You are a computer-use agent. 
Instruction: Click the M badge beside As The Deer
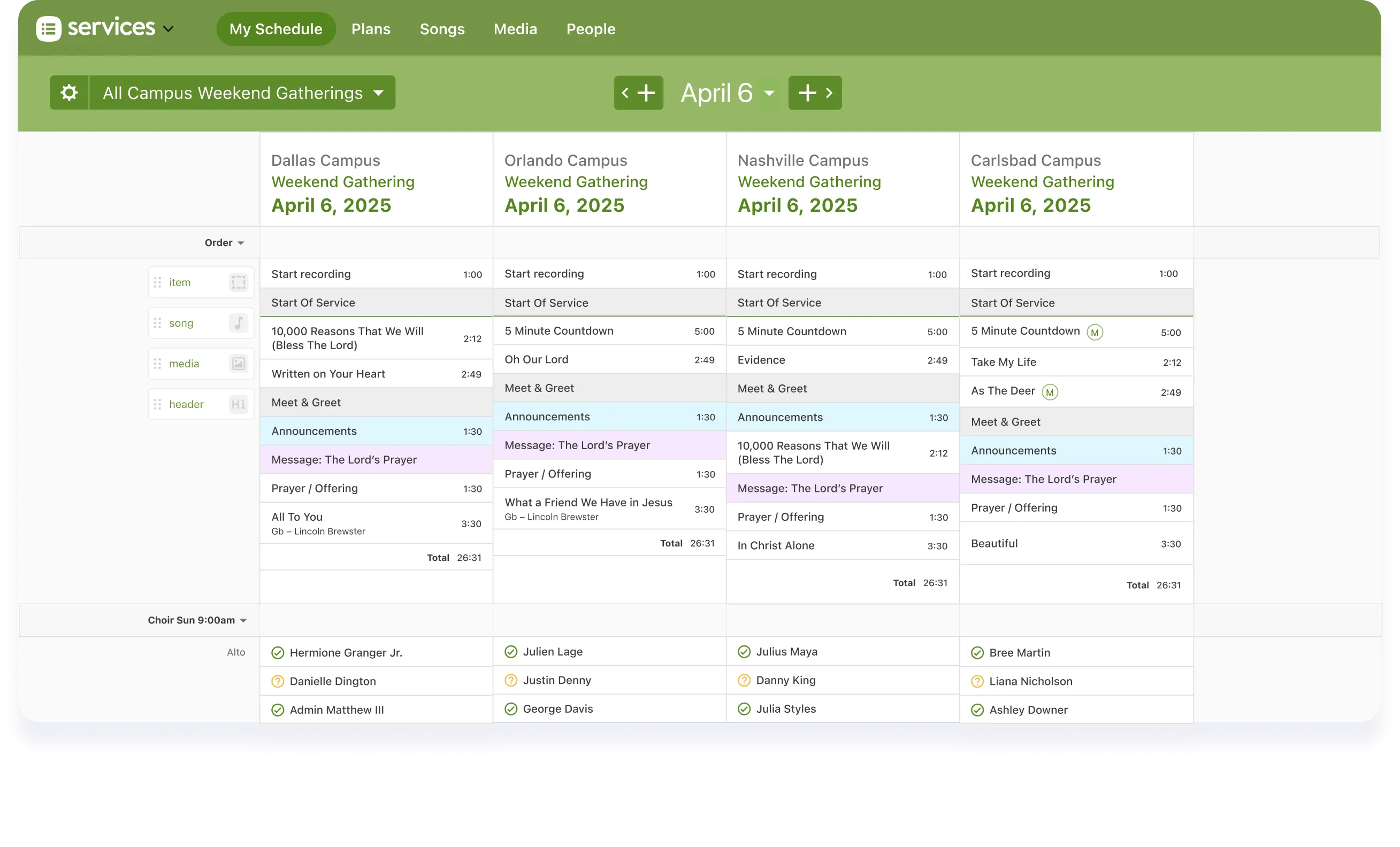point(1050,392)
